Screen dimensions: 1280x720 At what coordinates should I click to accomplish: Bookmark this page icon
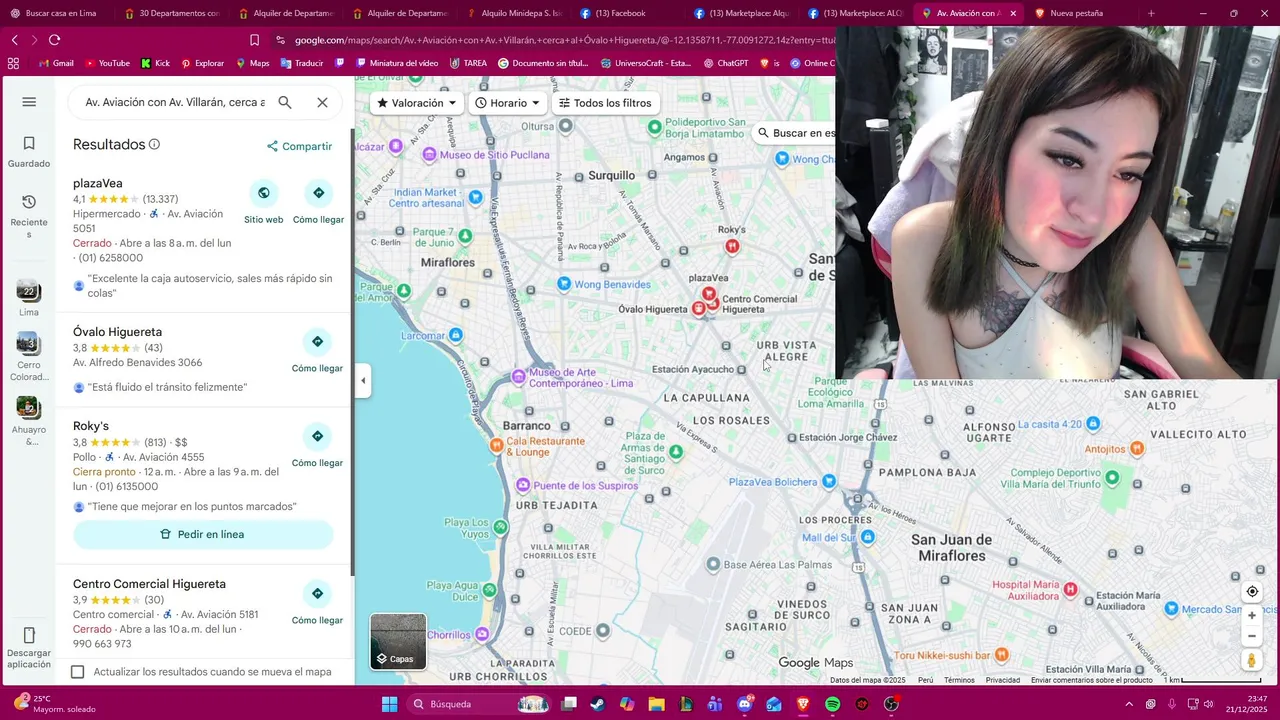tap(254, 40)
